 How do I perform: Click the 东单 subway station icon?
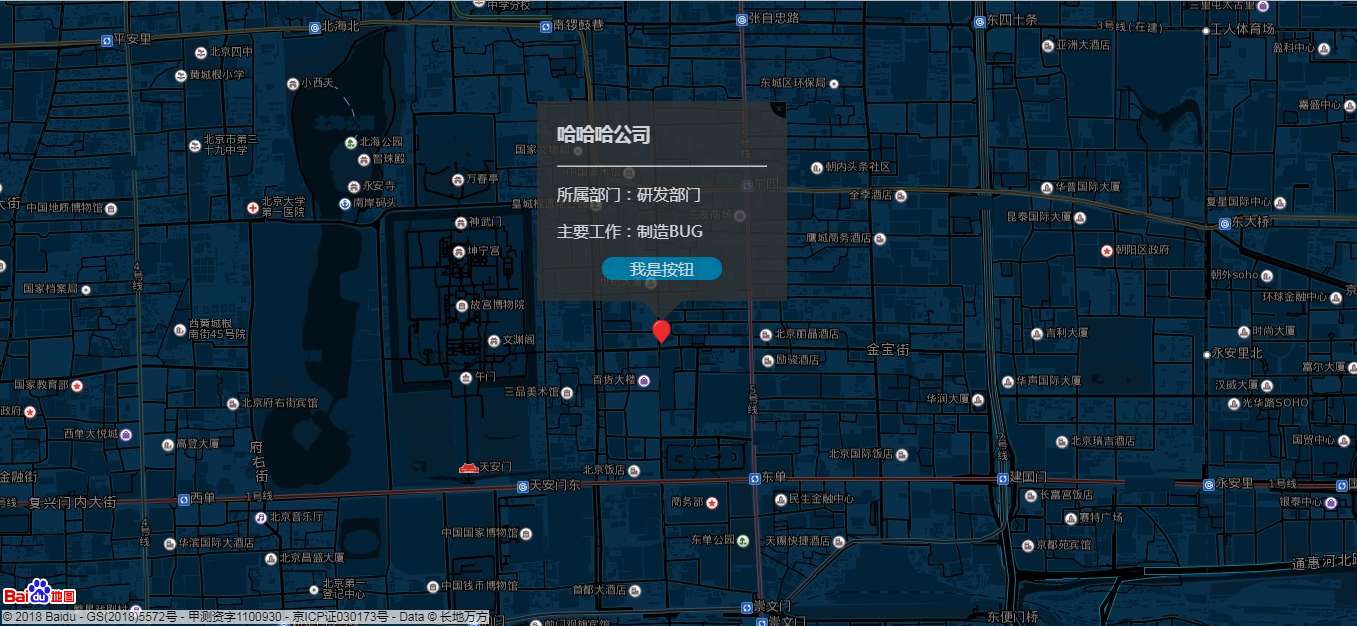[x=754, y=478]
